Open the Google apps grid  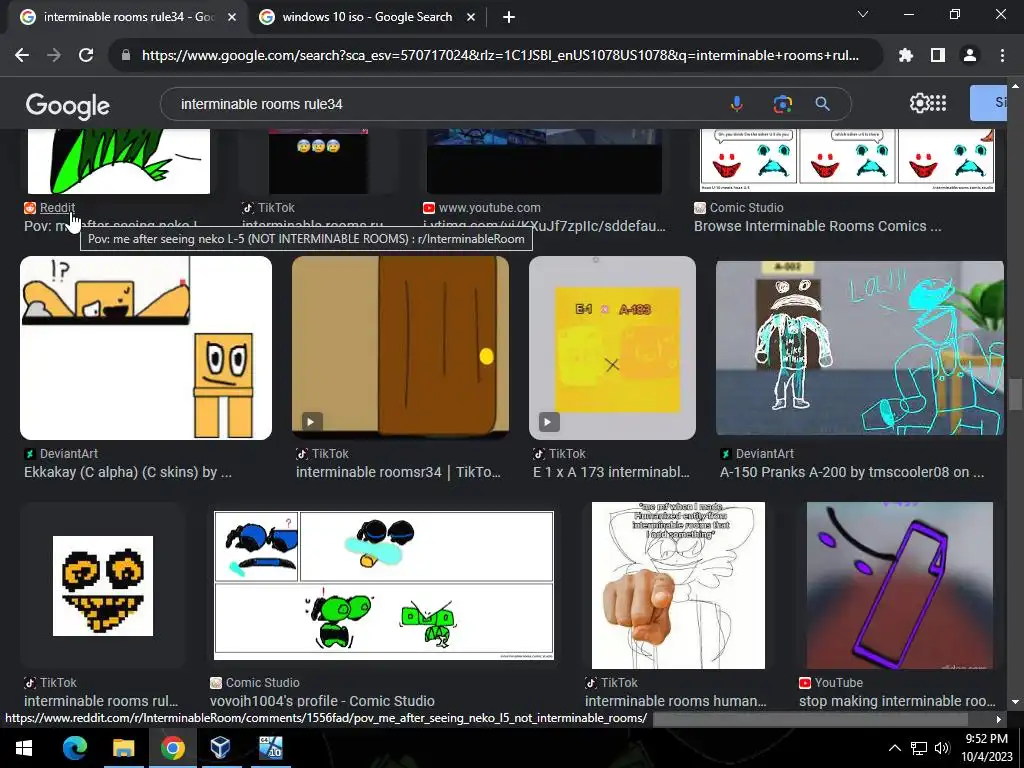[x=938, y=103]
